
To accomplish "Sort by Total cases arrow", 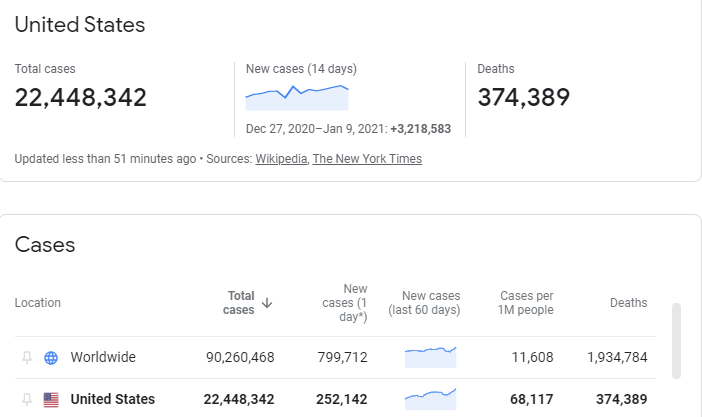I will 267,303.
